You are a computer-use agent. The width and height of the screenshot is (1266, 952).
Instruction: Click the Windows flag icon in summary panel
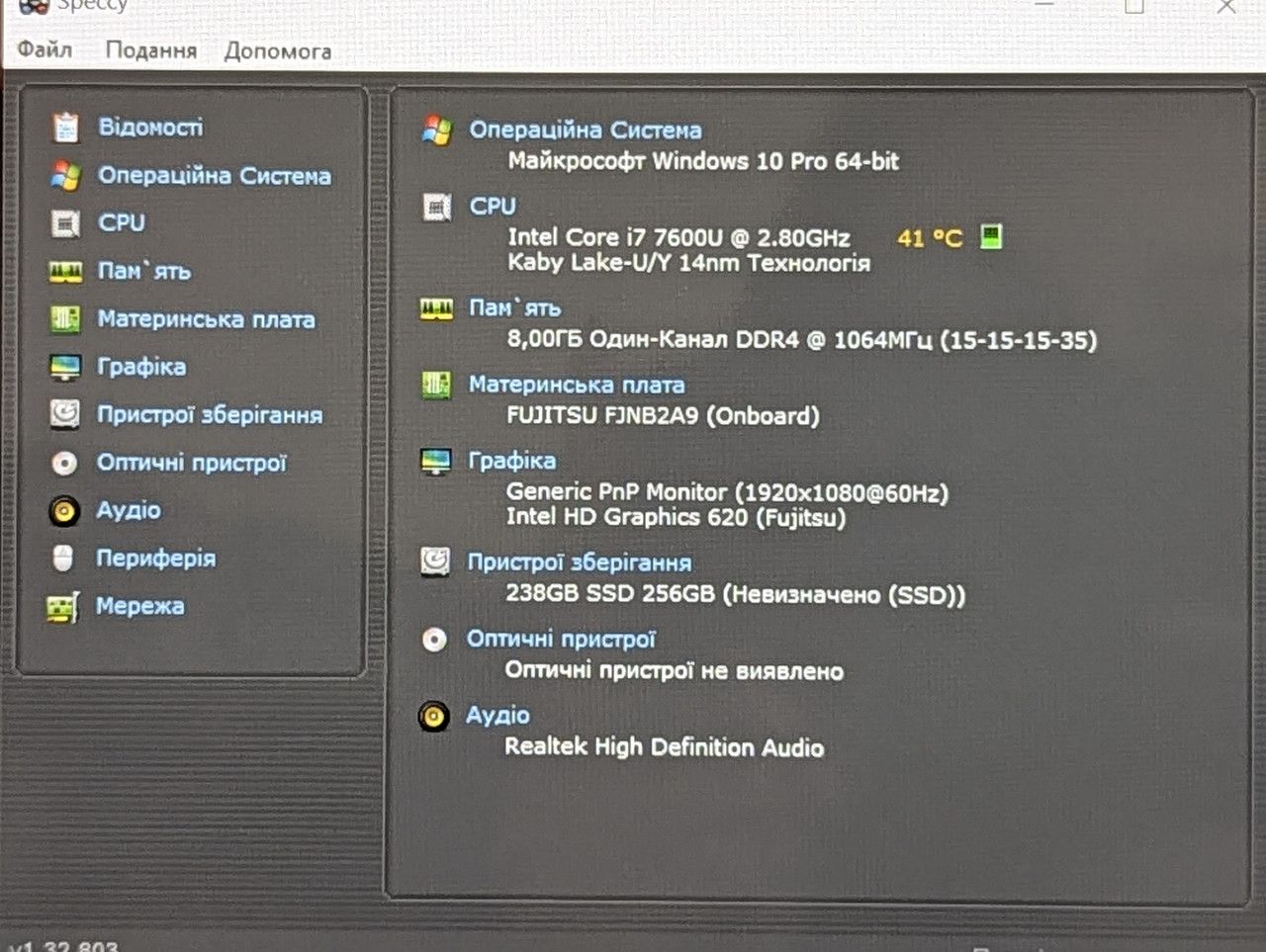tap(436, 130)
